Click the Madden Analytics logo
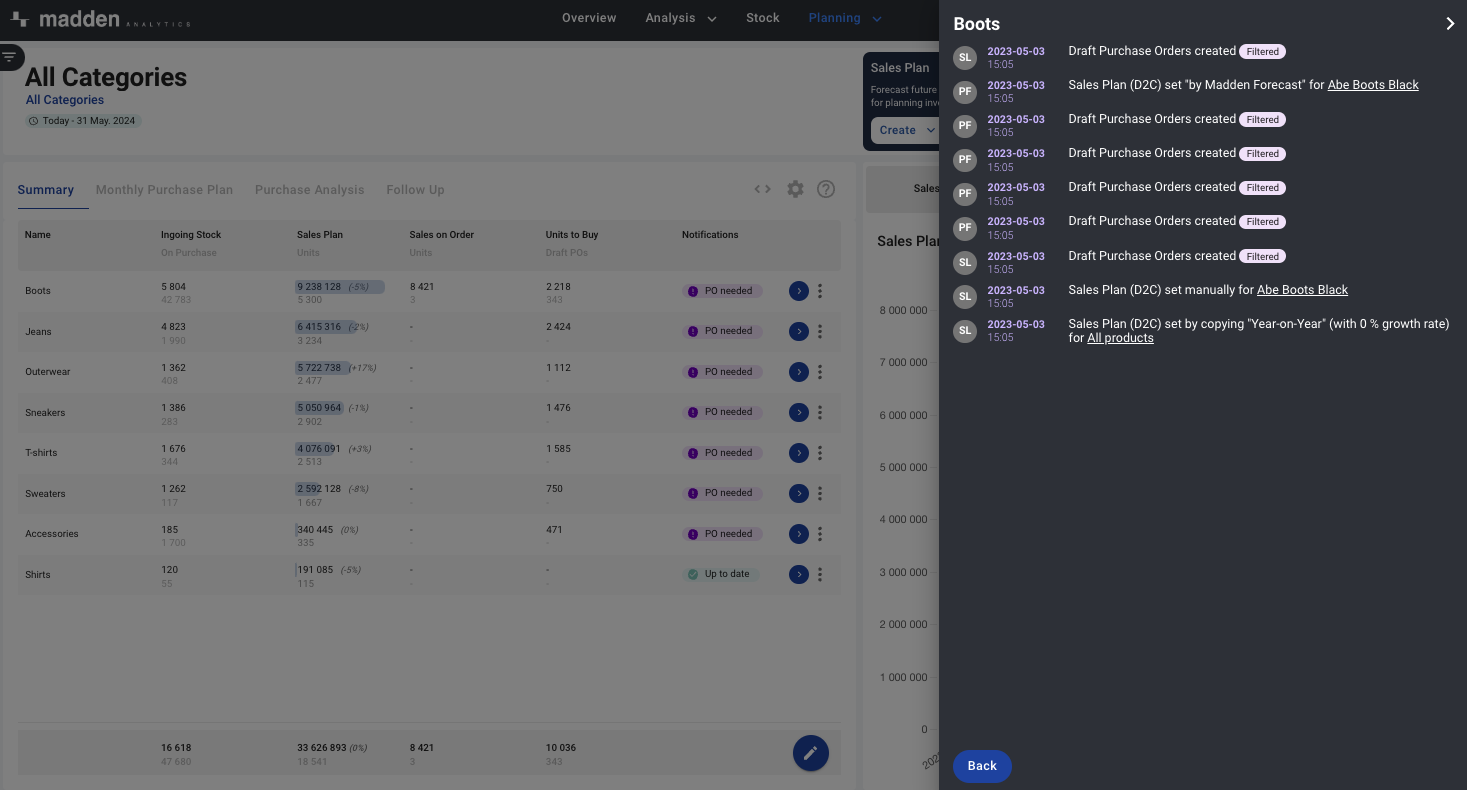Image resolution: width=1467 pixels, height=790 pixels. pyautogui.click(x=101, y=20)
